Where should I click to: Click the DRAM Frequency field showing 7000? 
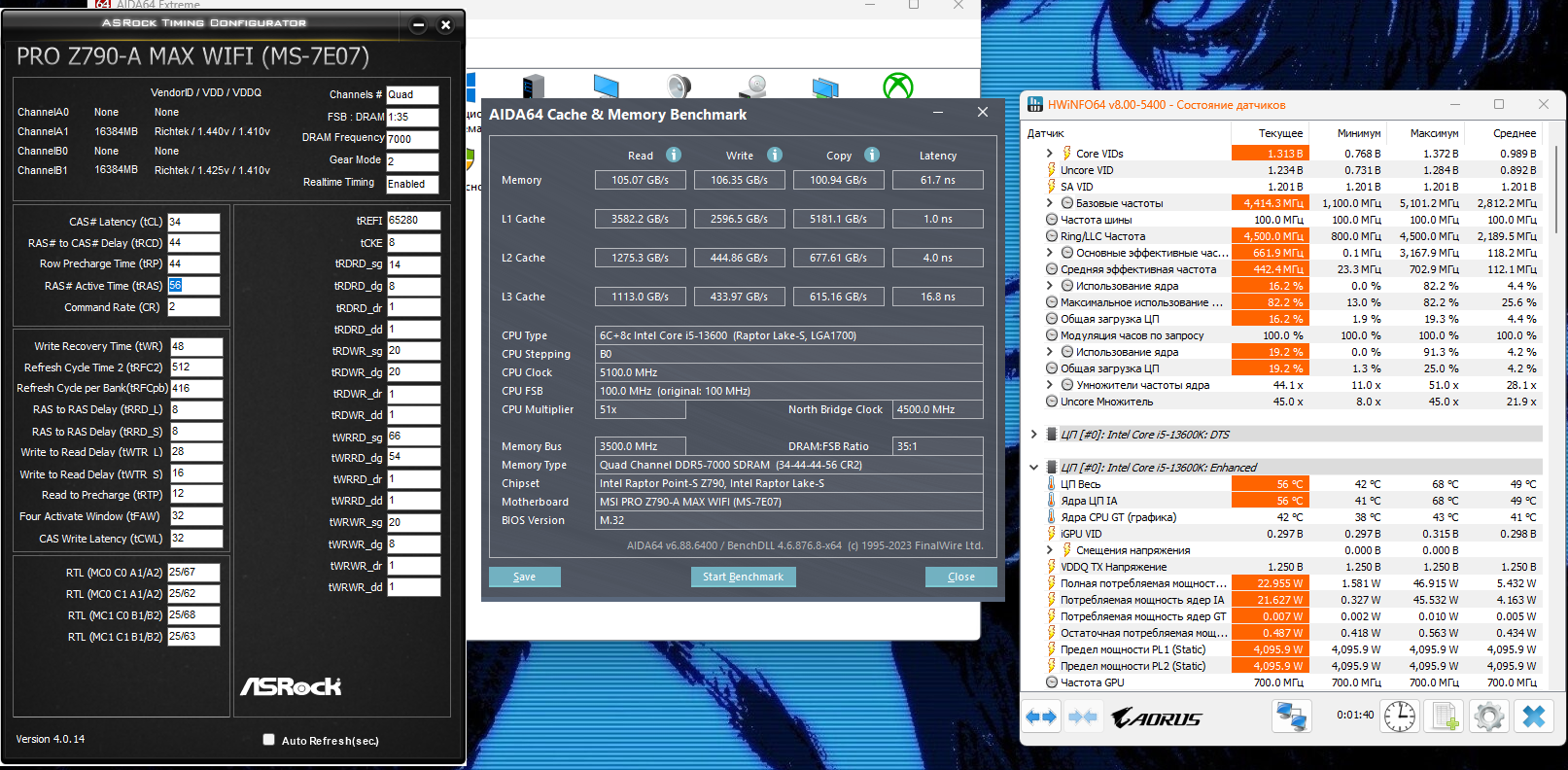tap(412, 139)
